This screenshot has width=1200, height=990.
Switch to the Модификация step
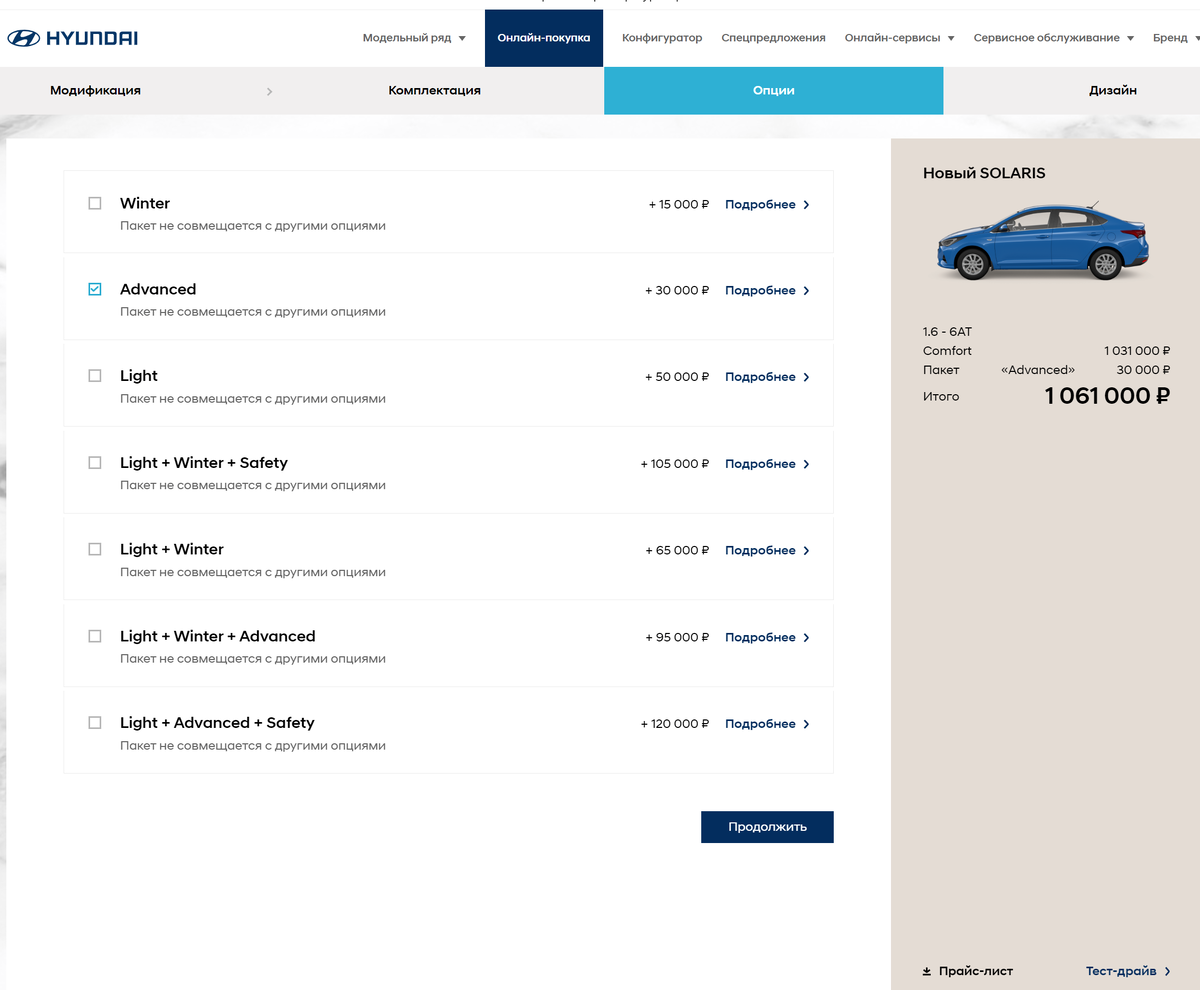[95, 91]
